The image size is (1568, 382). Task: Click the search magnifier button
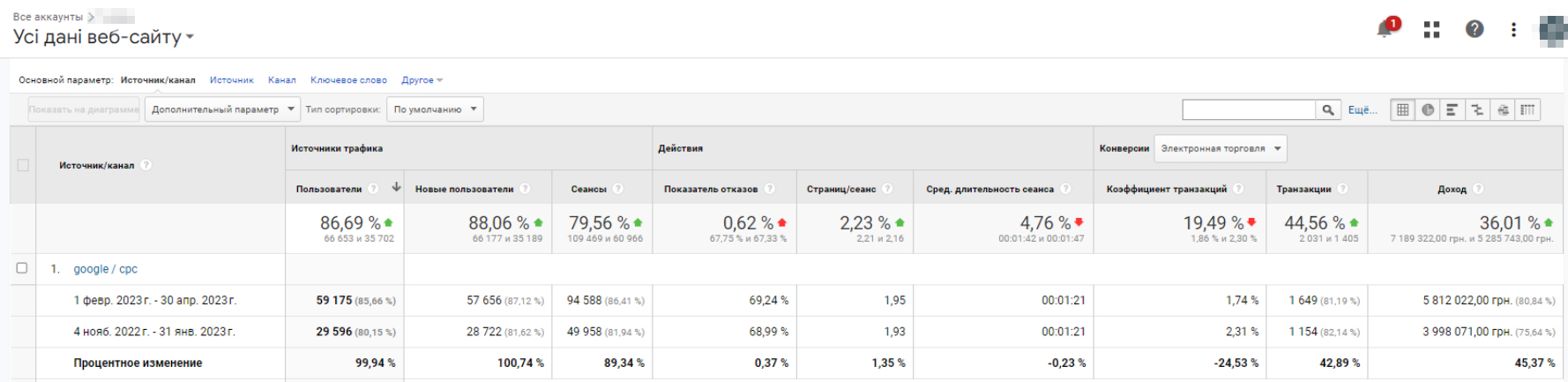[1327, 109]
